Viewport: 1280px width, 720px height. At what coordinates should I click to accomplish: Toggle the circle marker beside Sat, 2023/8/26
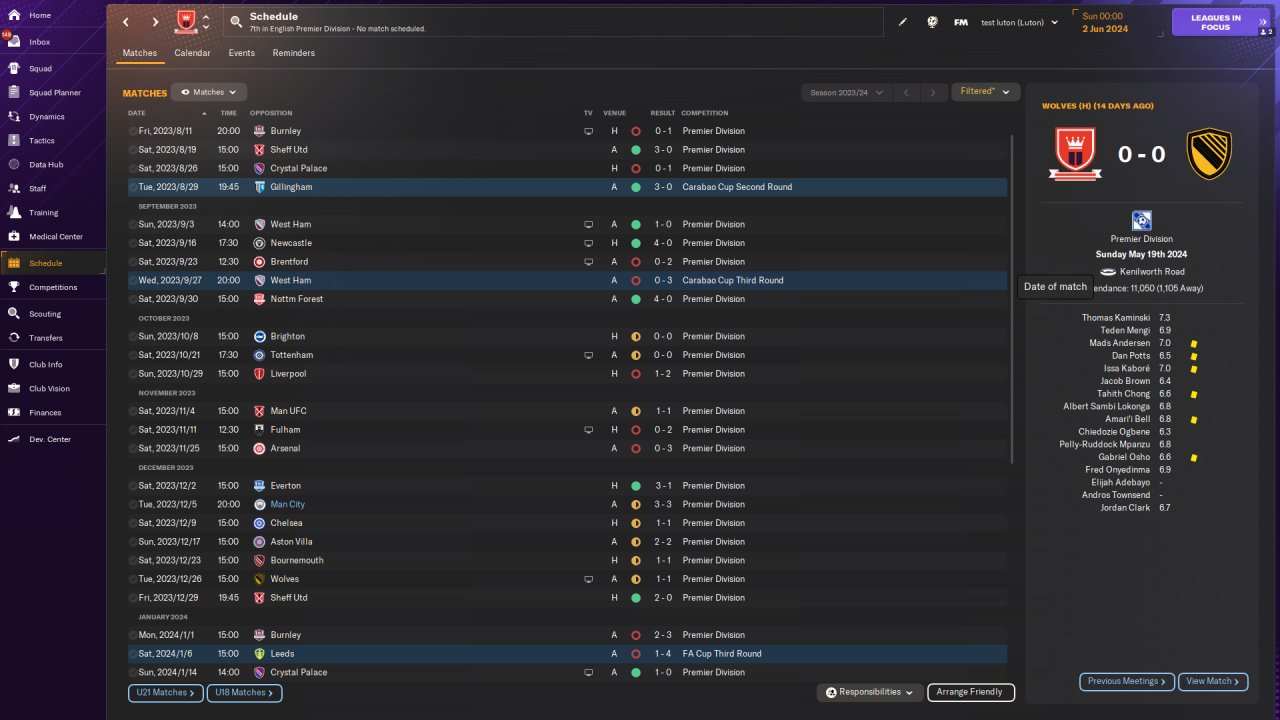click(133, 168)
